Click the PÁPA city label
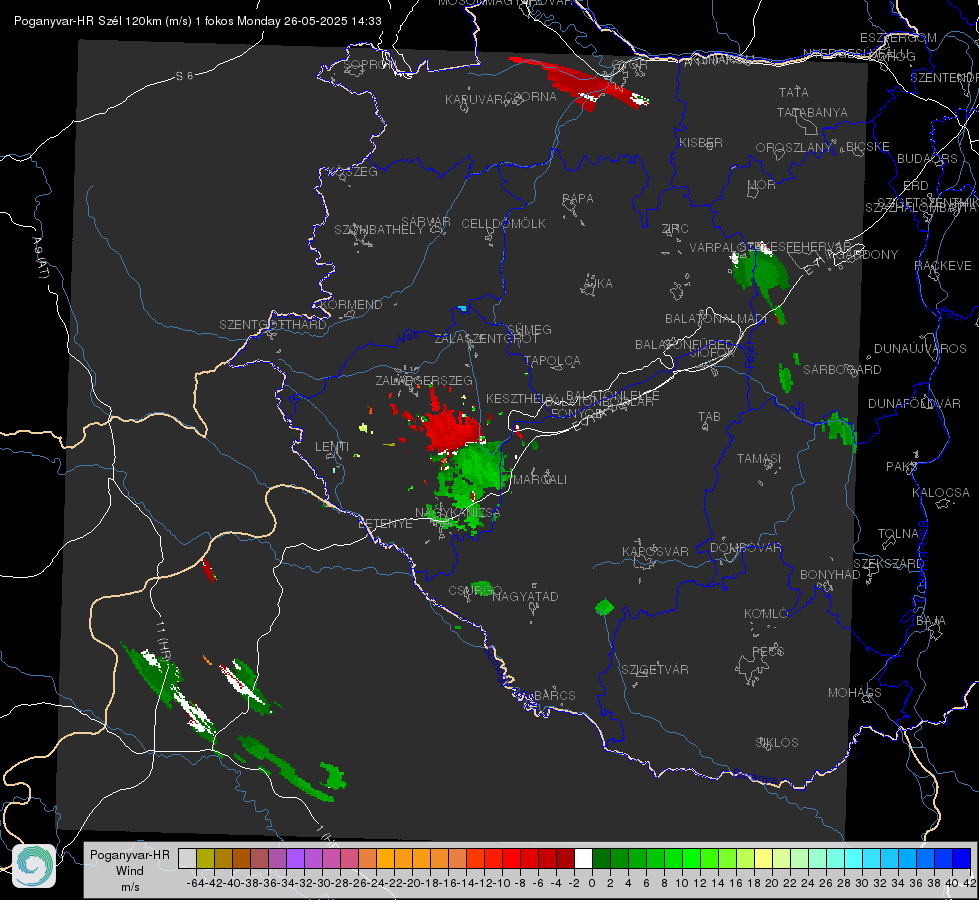This screenshot has height=900, width=979. coord(578,199)
